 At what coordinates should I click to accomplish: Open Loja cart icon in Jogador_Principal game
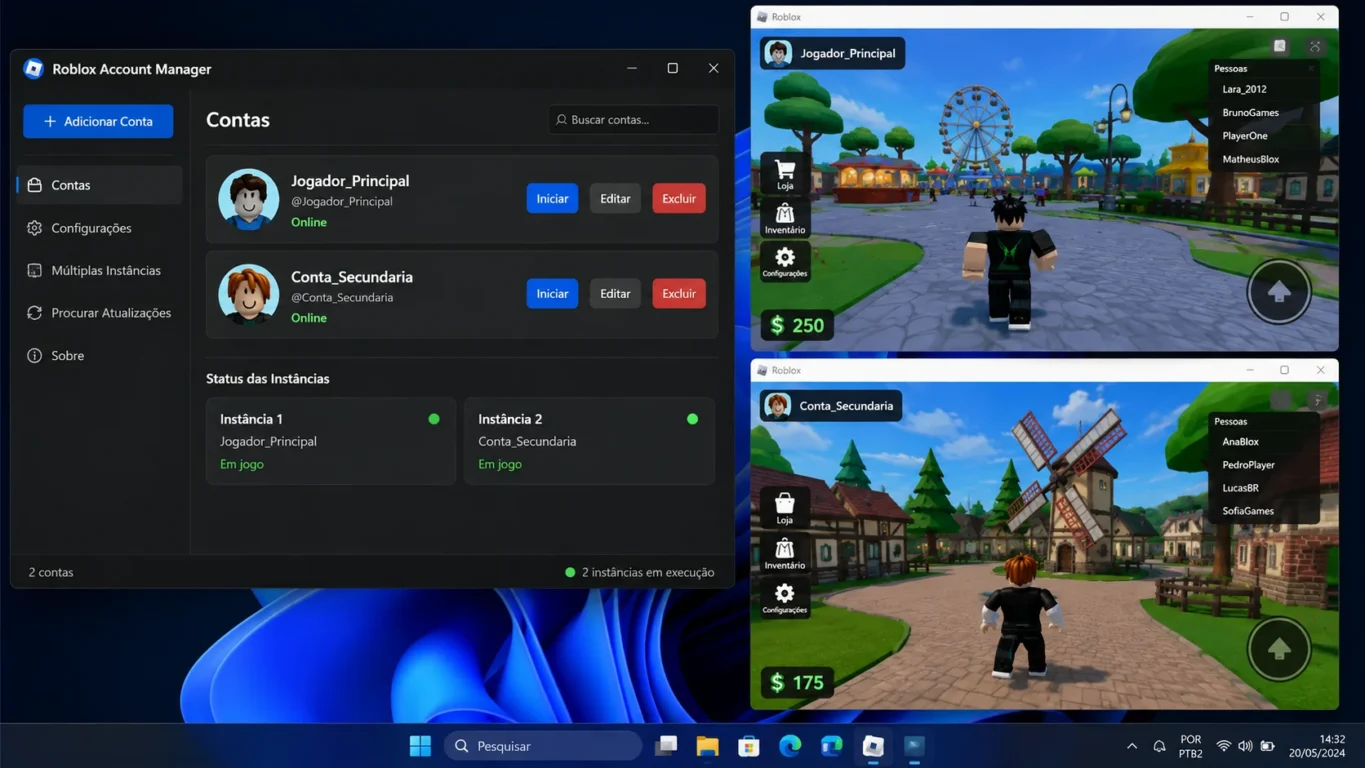pyautogui.click(x=785, y=173)
